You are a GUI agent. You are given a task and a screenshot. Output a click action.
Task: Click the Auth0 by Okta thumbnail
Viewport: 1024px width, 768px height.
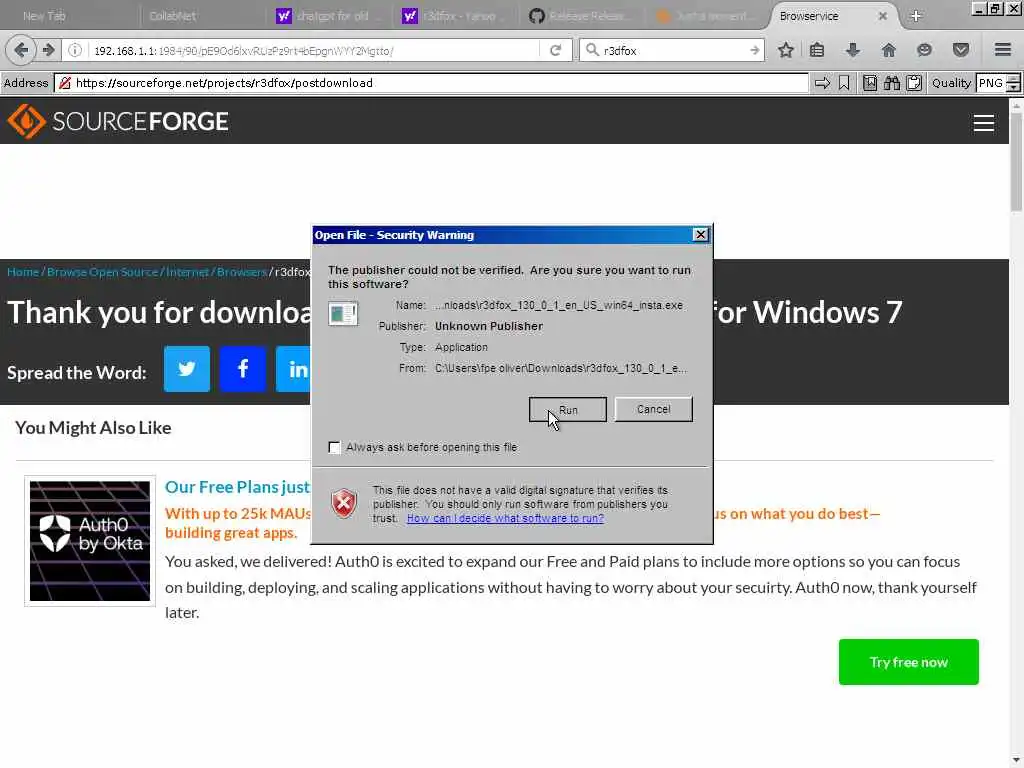(x=90, y=541)
